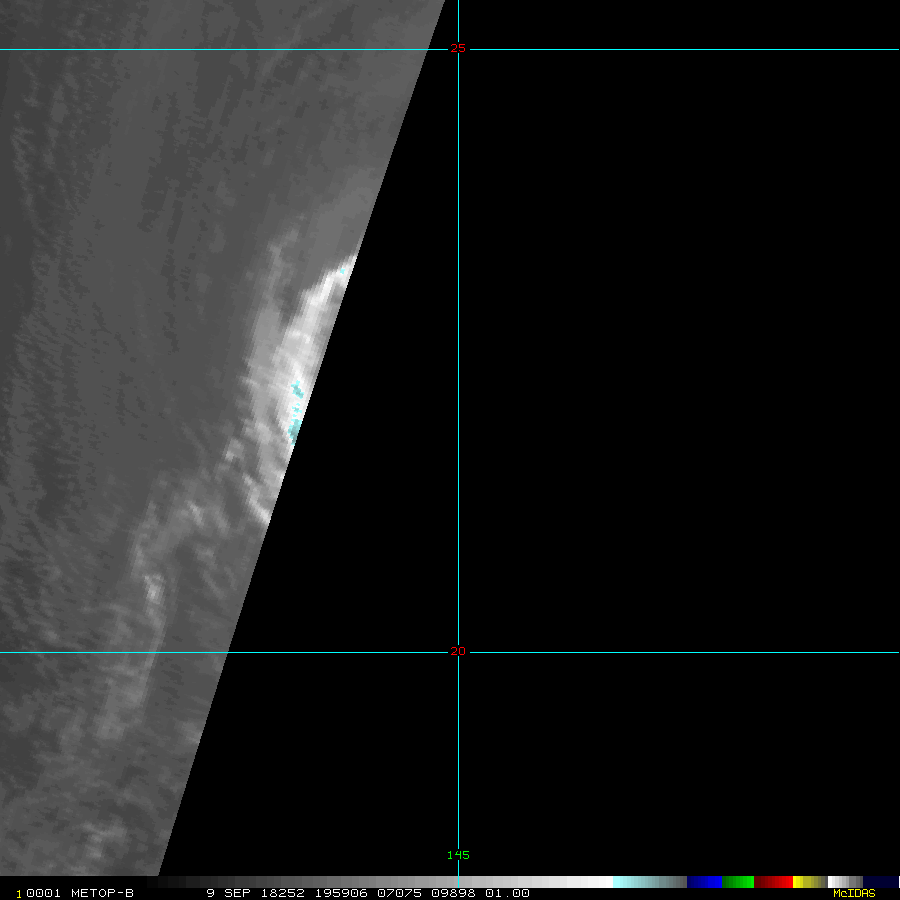Screen dimensions: 900x900
Task: Click the frame number 0001
Action: point(44,893)
